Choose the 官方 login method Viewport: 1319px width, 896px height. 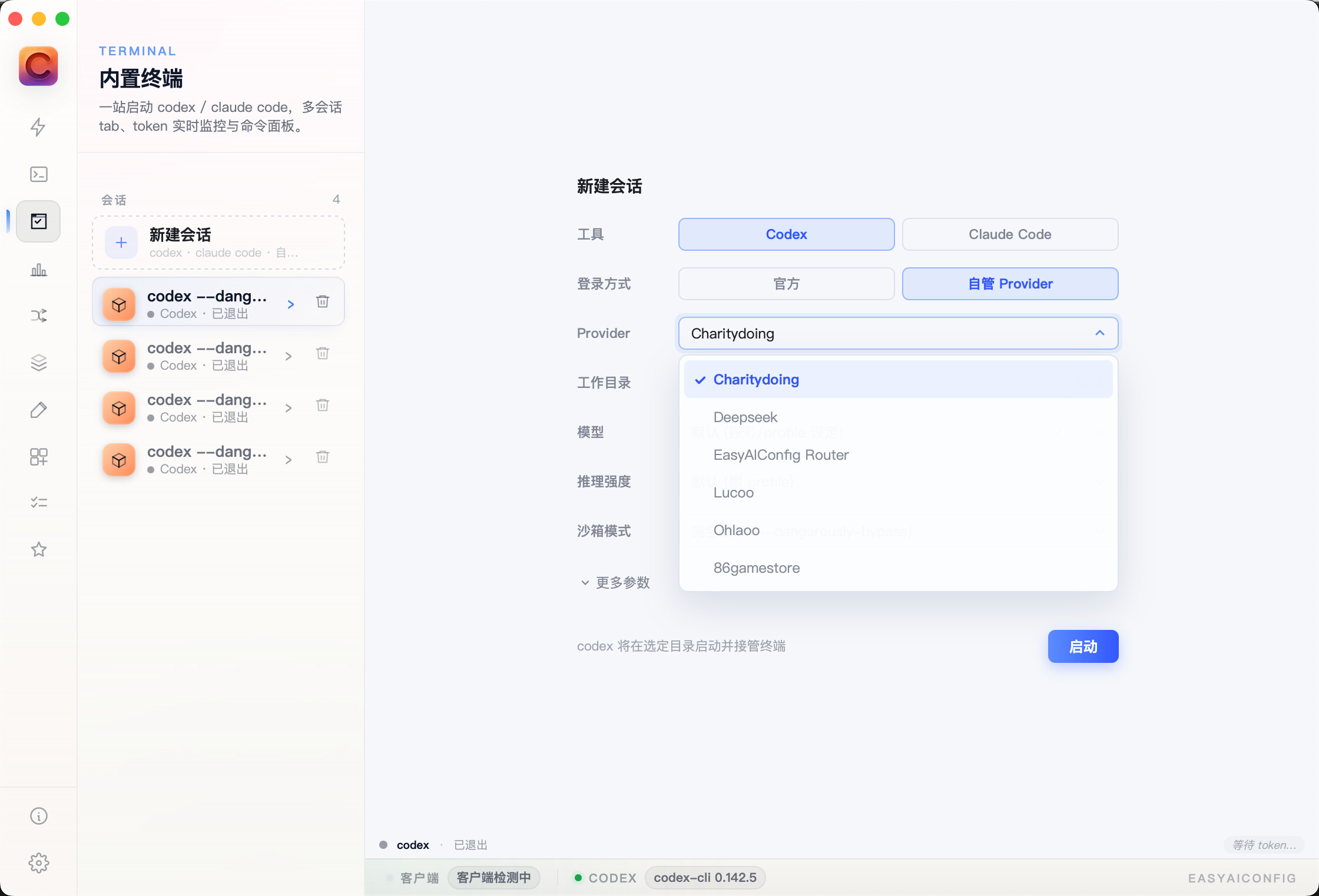point(786,284)
